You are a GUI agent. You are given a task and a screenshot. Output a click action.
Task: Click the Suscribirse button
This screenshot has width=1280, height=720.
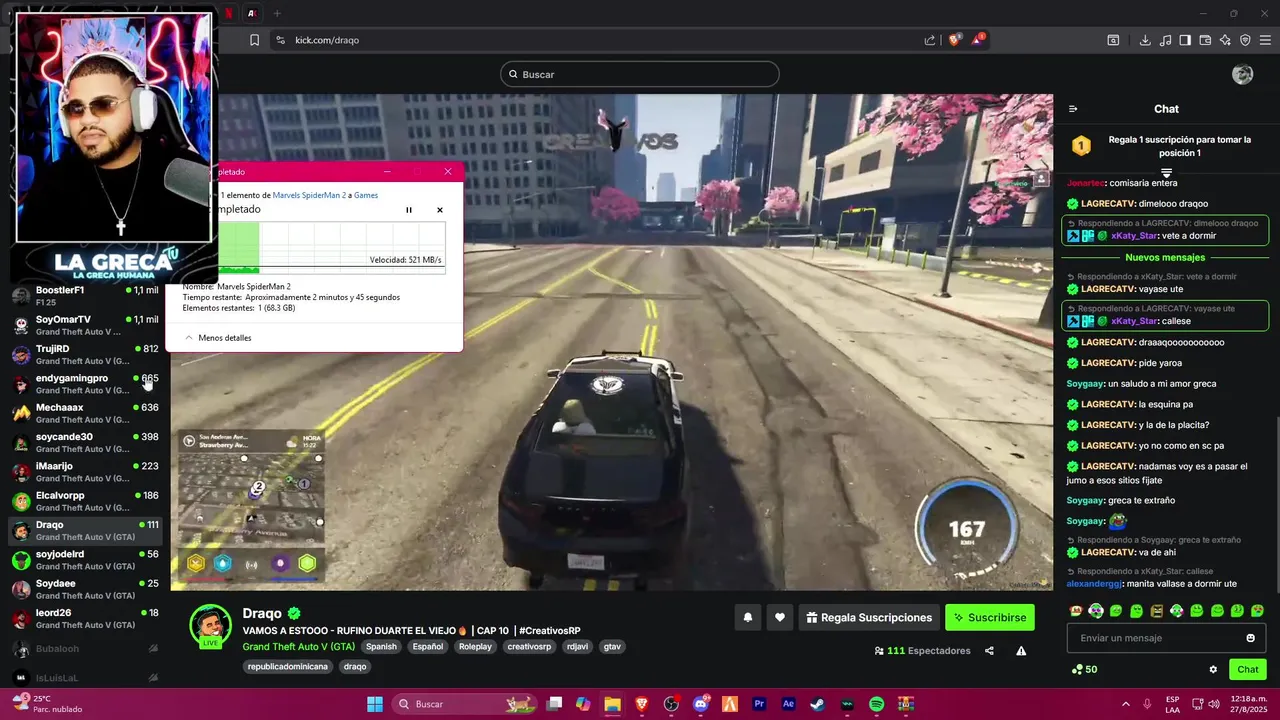[990, 618]
